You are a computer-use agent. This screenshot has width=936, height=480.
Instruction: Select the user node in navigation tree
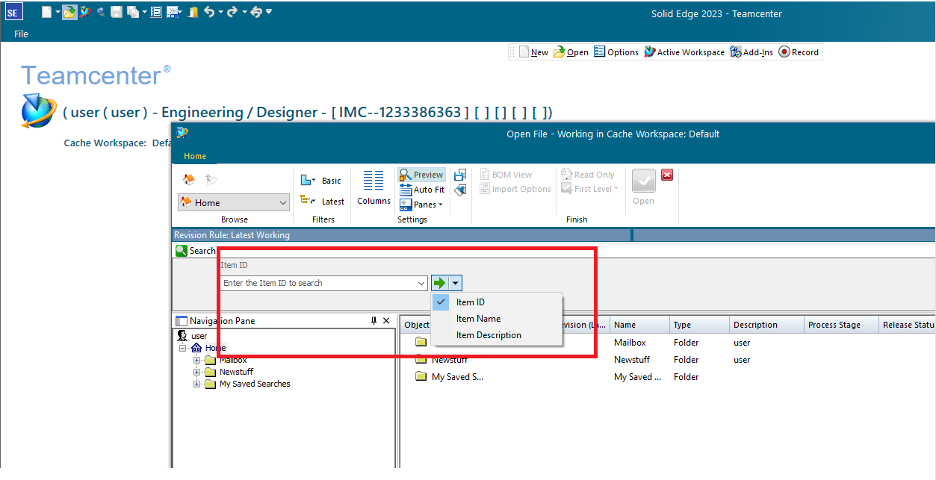tap(193, 336)
